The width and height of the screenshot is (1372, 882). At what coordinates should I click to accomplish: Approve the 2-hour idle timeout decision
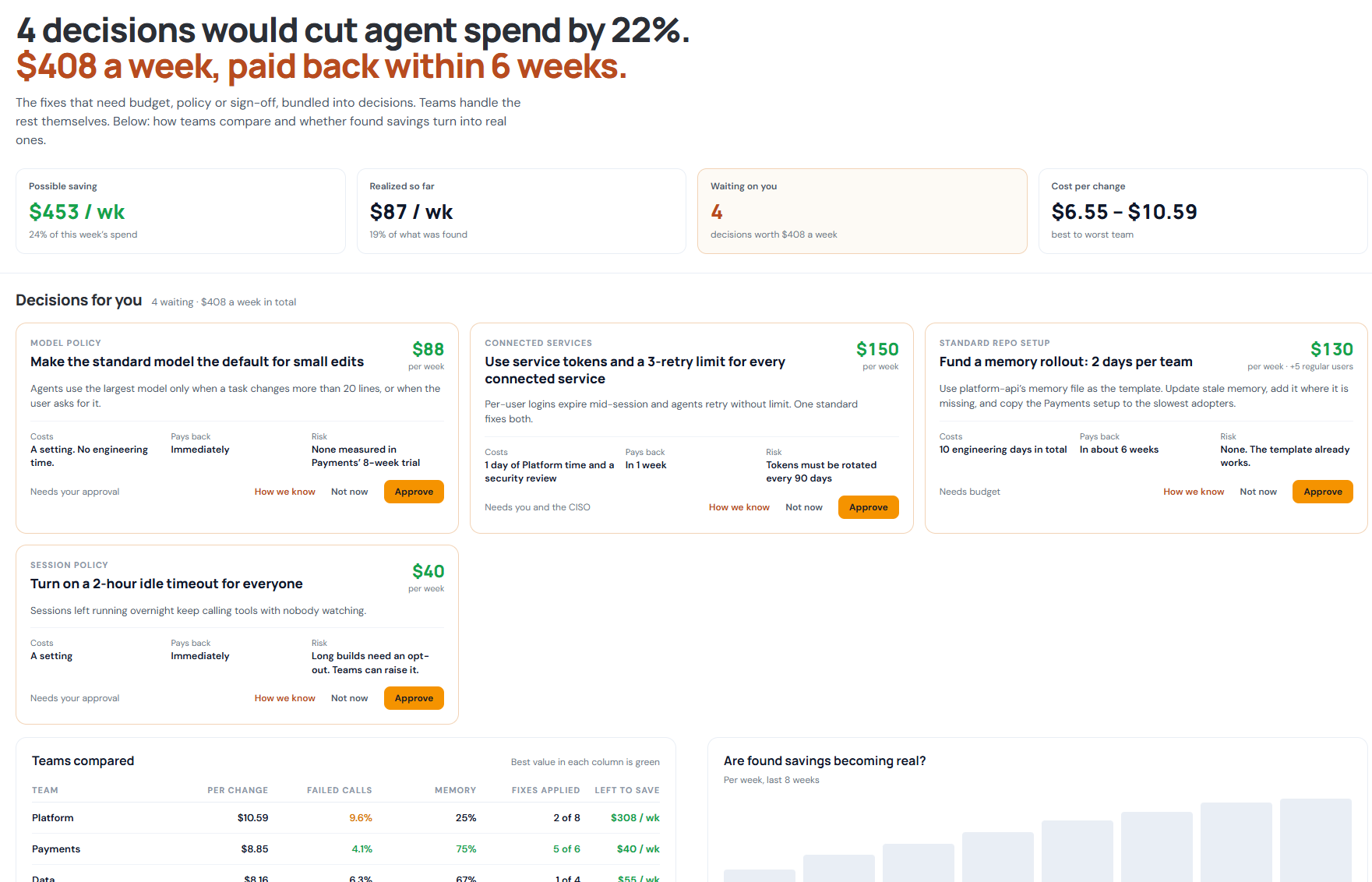click(414, 698)
